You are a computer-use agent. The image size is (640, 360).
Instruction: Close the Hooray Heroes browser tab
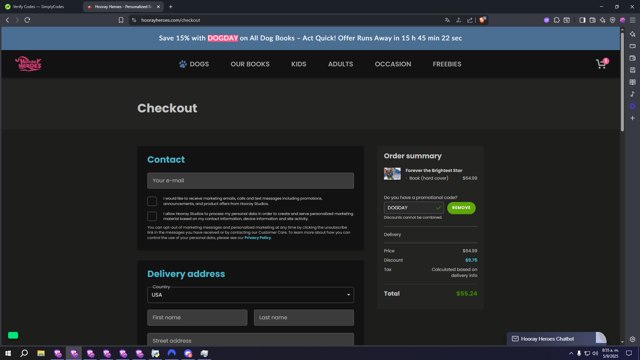pyautogui.click(x=158, y=7)
